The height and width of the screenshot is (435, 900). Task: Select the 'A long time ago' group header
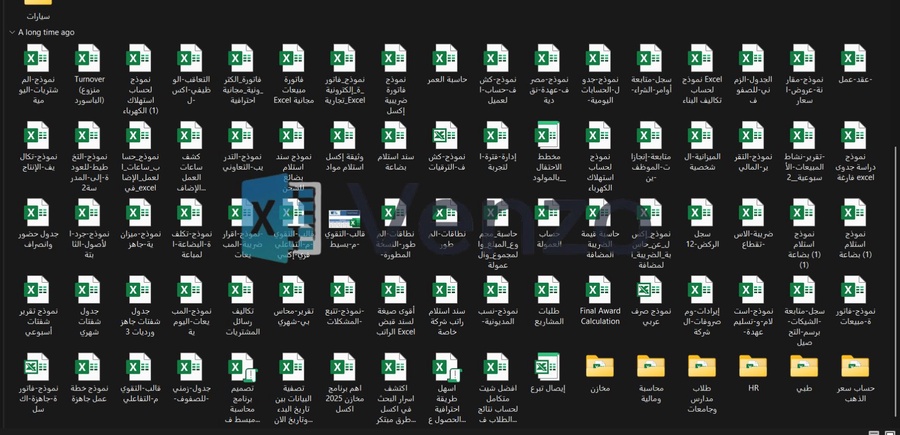46,32
